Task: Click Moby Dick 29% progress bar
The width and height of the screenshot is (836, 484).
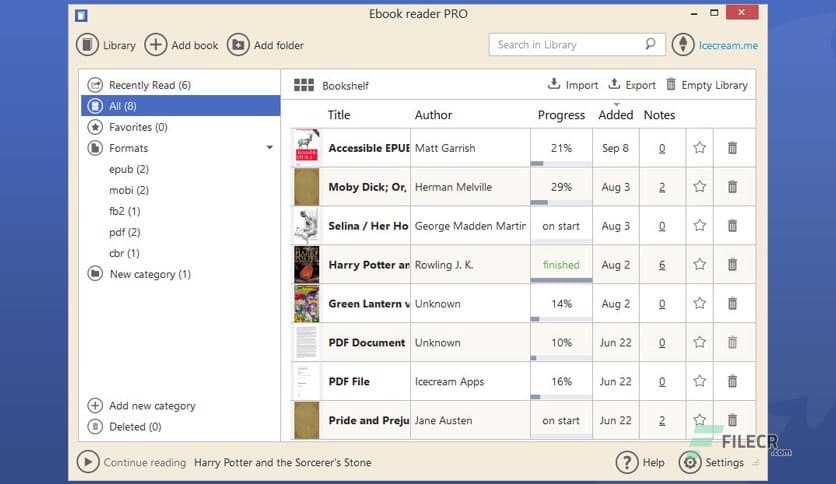Action: [561, 202]
